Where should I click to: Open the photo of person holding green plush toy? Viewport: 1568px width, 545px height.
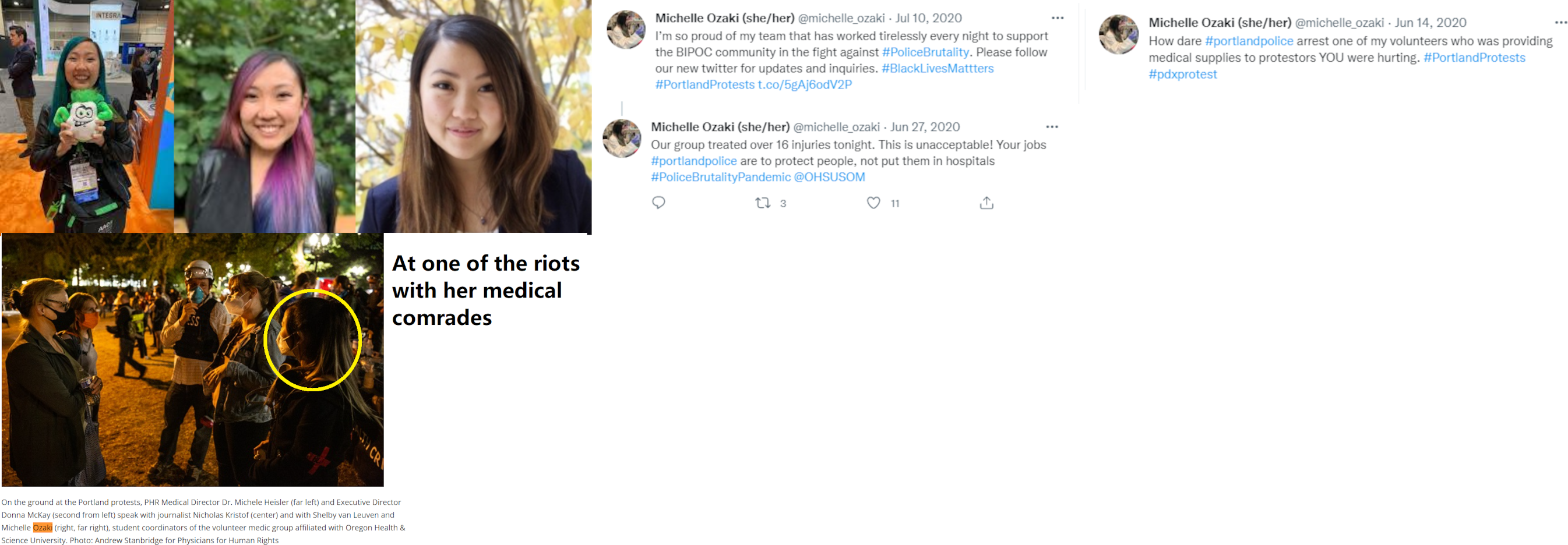click(86, 116)
